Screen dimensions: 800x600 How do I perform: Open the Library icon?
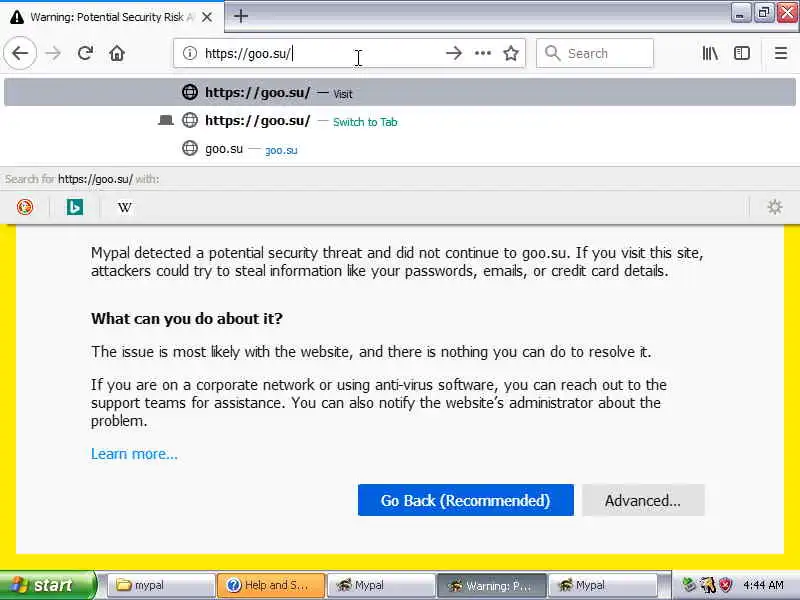point(710,53)
